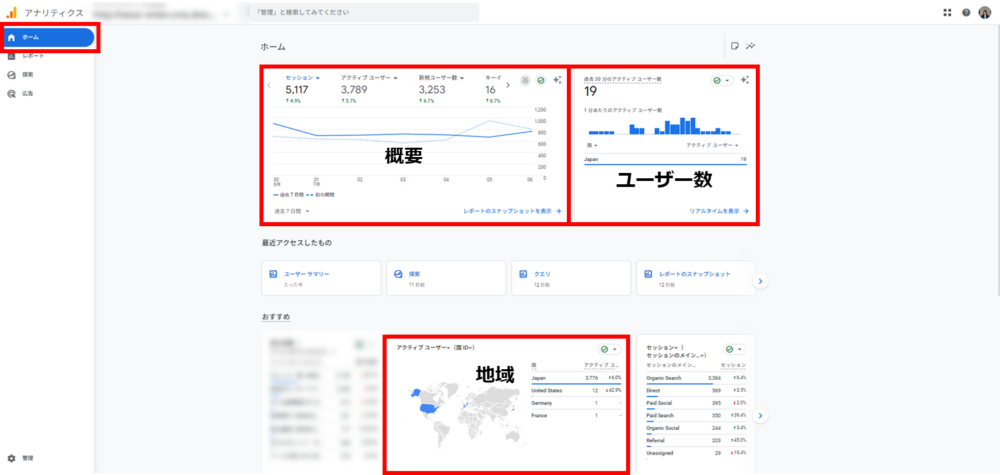Open the Google apps grid icon
This screenshot has height=475, width=1000.
(947, 12)
